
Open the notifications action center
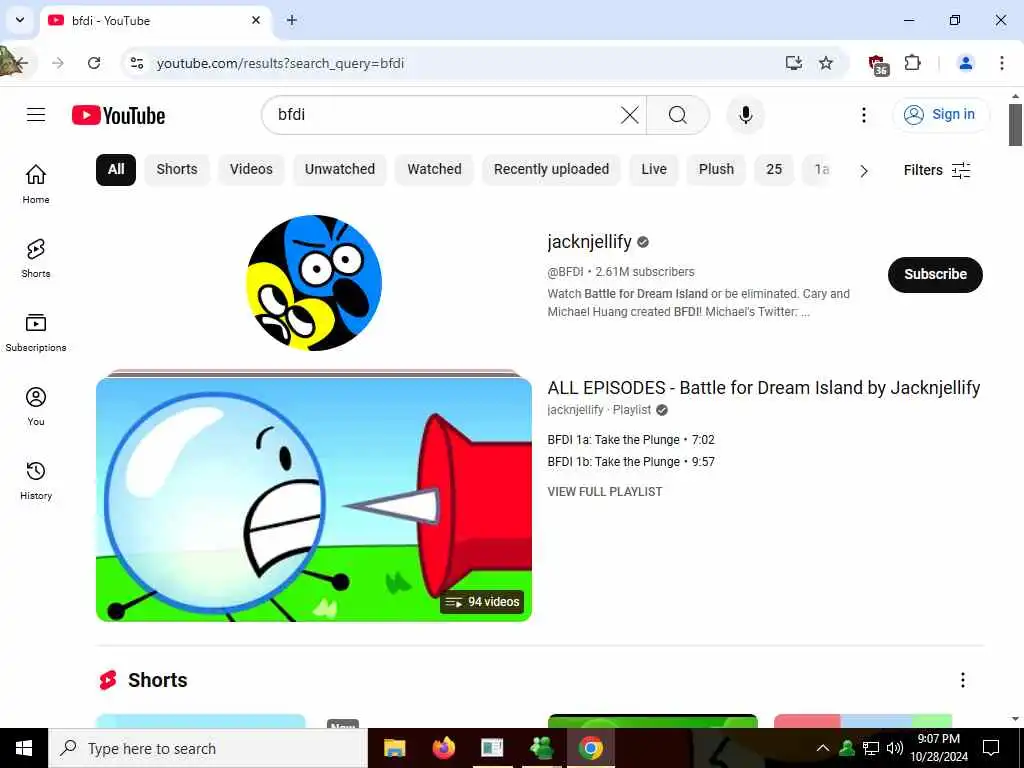991,748
